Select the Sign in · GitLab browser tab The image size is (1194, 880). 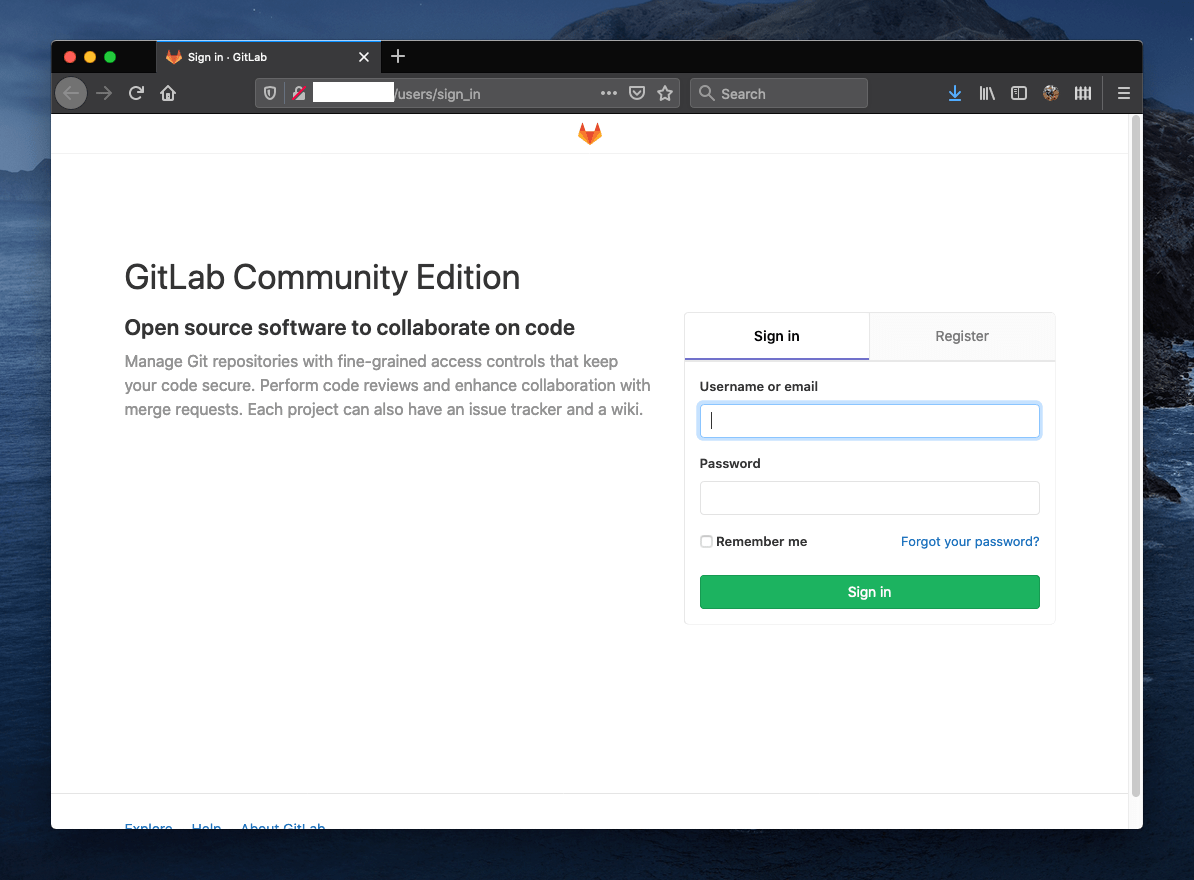pos(268,57)
